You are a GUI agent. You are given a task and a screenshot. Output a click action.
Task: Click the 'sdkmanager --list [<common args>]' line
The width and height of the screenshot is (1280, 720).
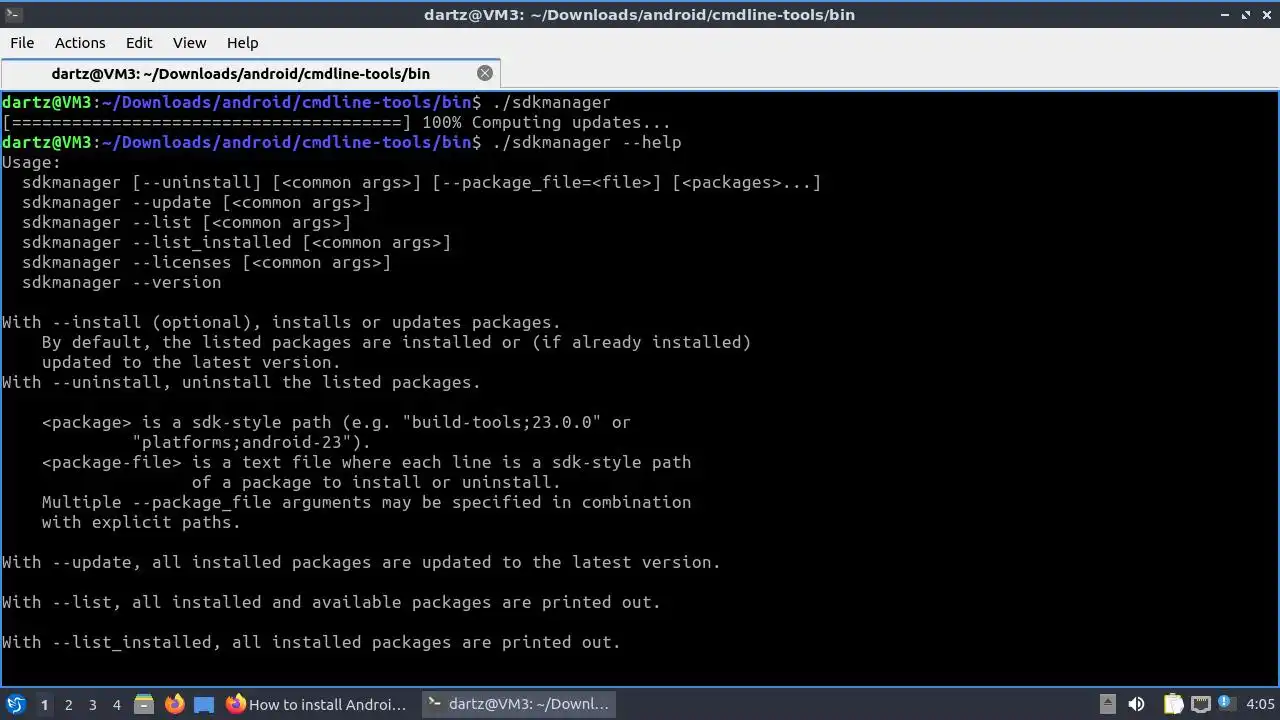186,222
